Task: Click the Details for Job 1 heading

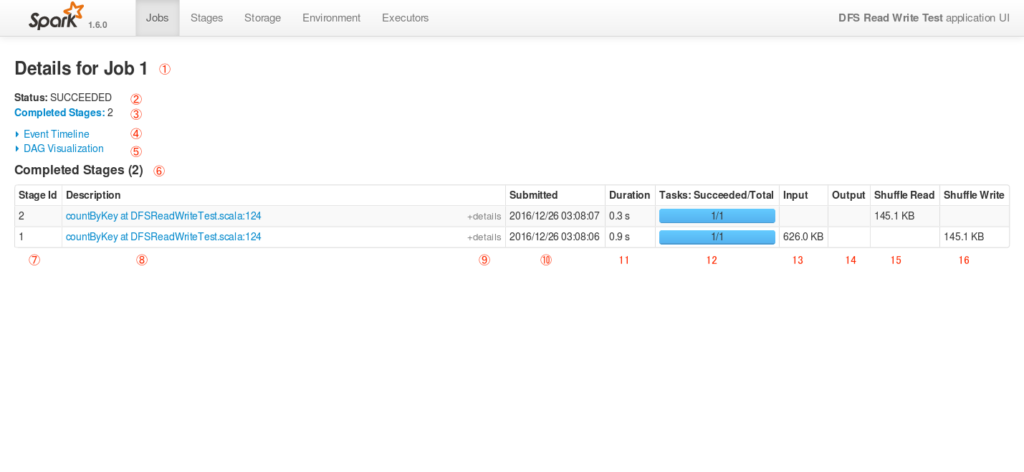Action: tap(81, 69)
